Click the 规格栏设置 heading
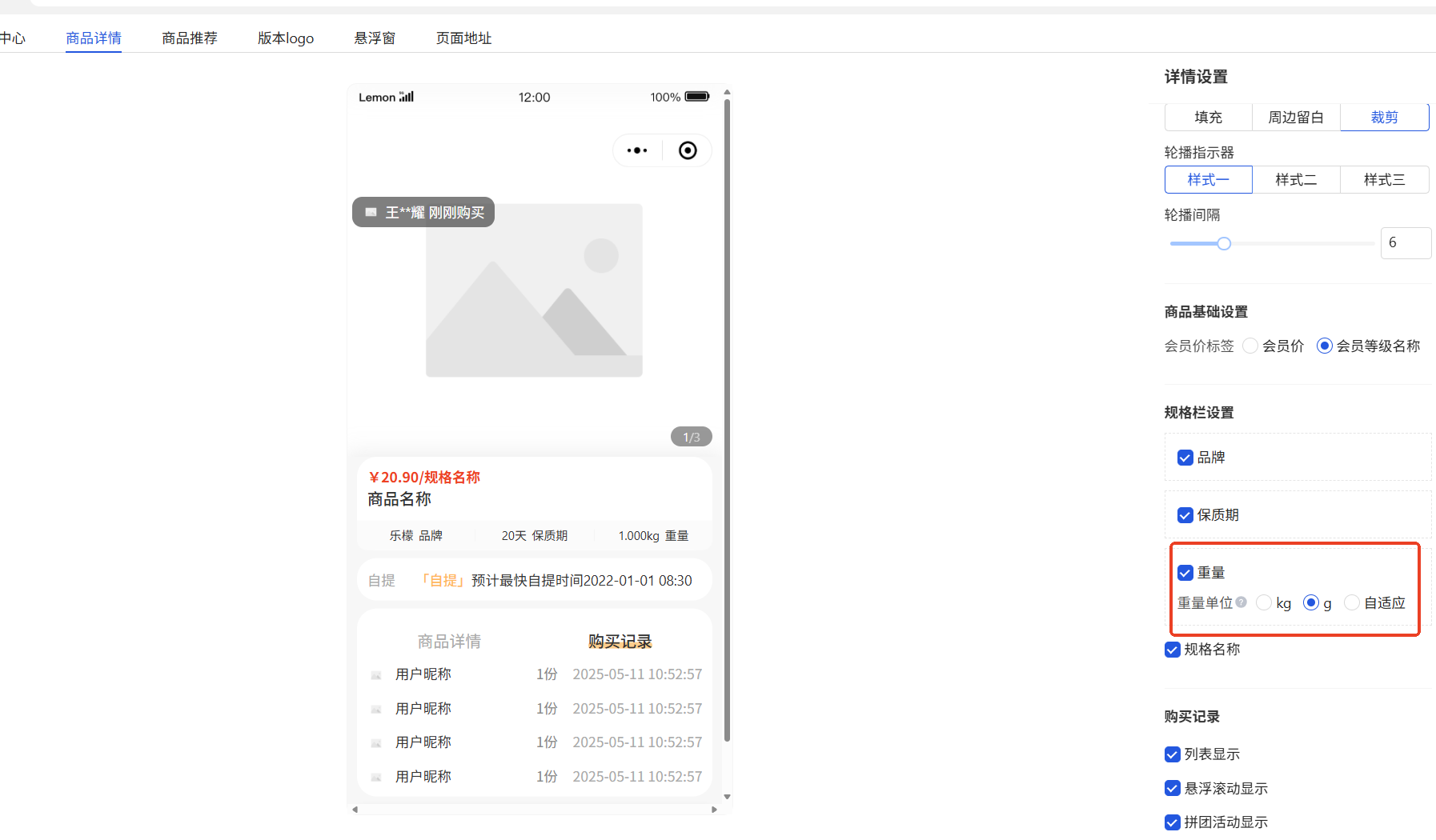Viewport: 1436px width, 840px height. tap(1199, 413)
